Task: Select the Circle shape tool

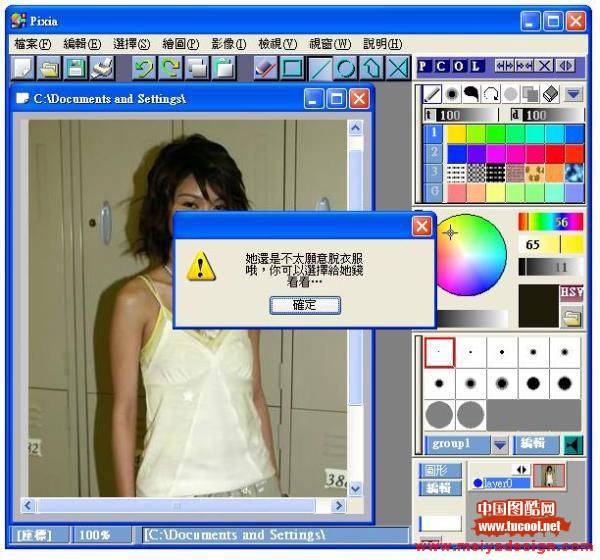Action: [x=346, y=68]
